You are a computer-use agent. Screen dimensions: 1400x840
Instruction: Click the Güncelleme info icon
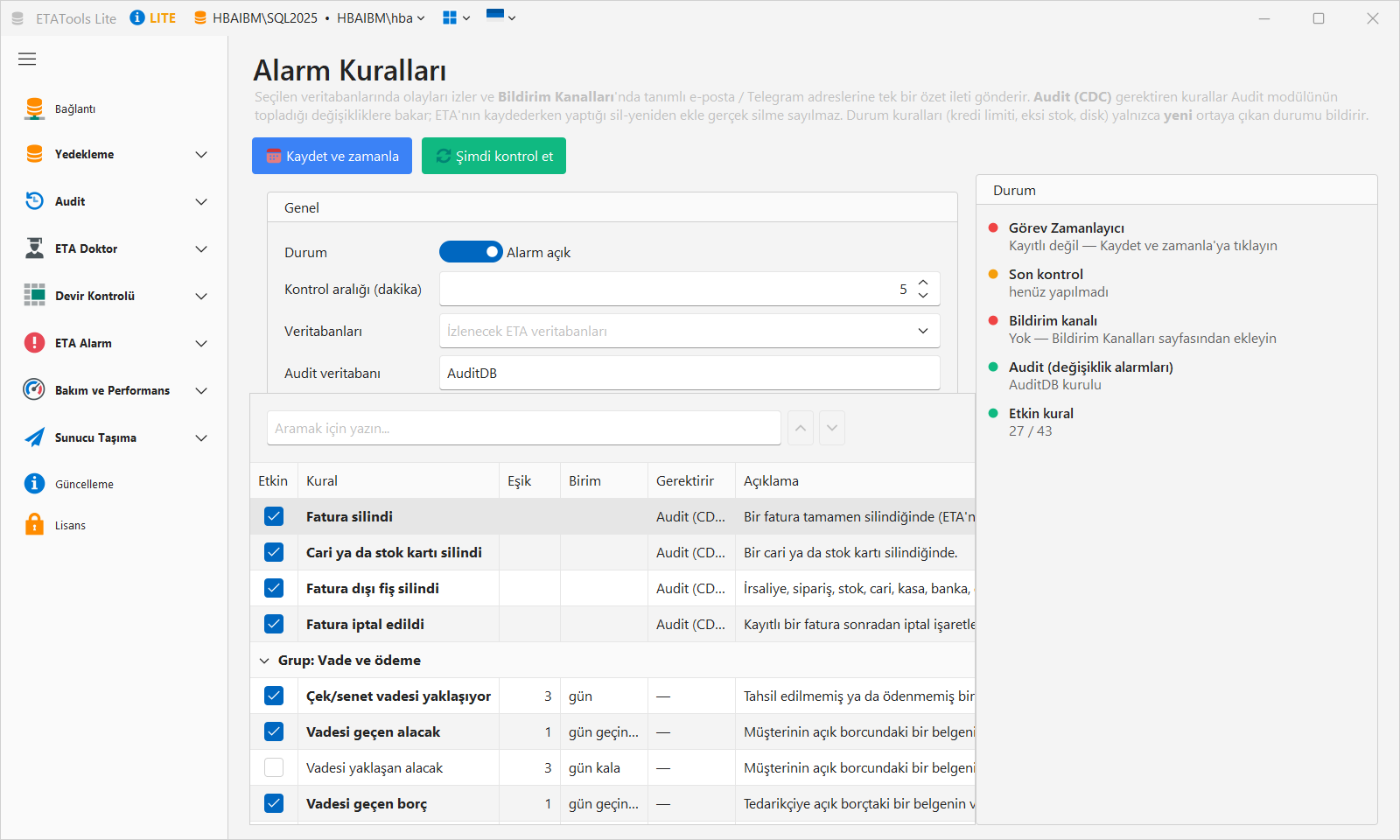tap(34, 483)
